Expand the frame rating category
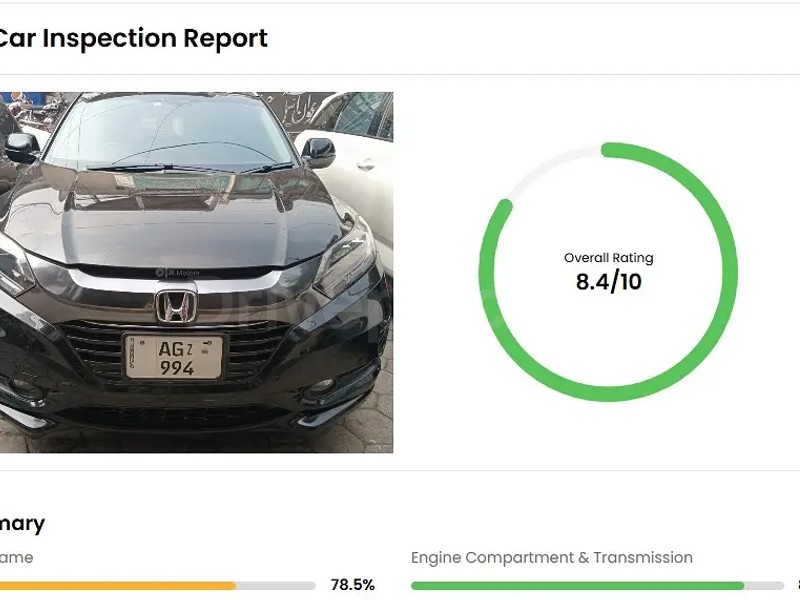This screenshot has height=600, width=800. coord(15,557)
